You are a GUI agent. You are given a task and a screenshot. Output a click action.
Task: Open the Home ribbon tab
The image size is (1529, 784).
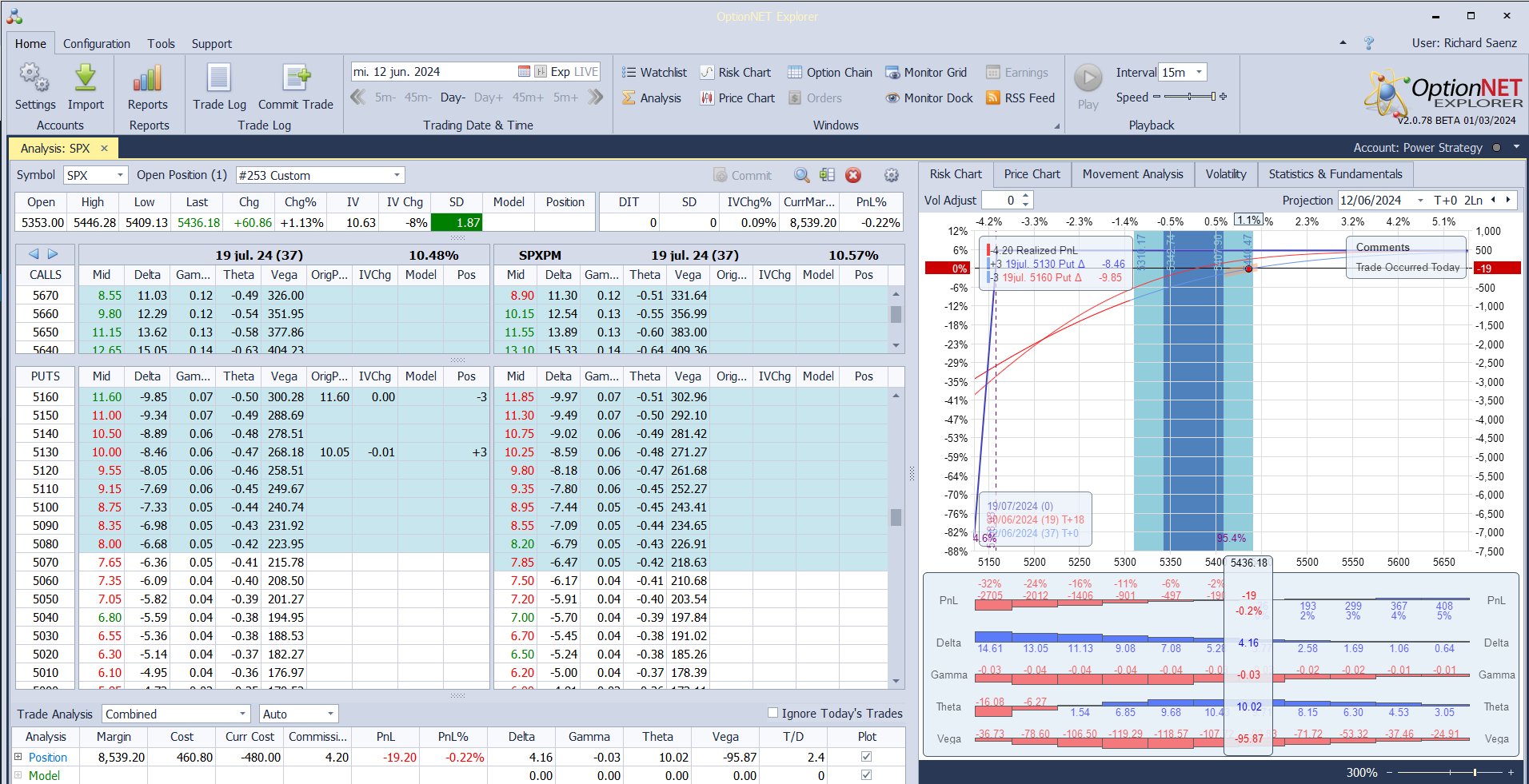30,44
